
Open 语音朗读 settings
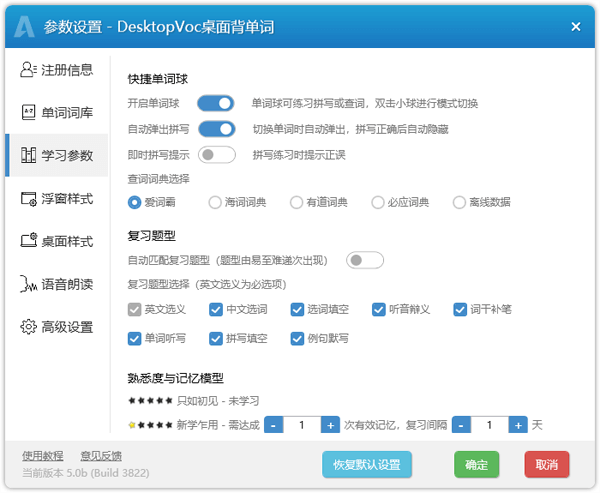(x=57, y=284)
